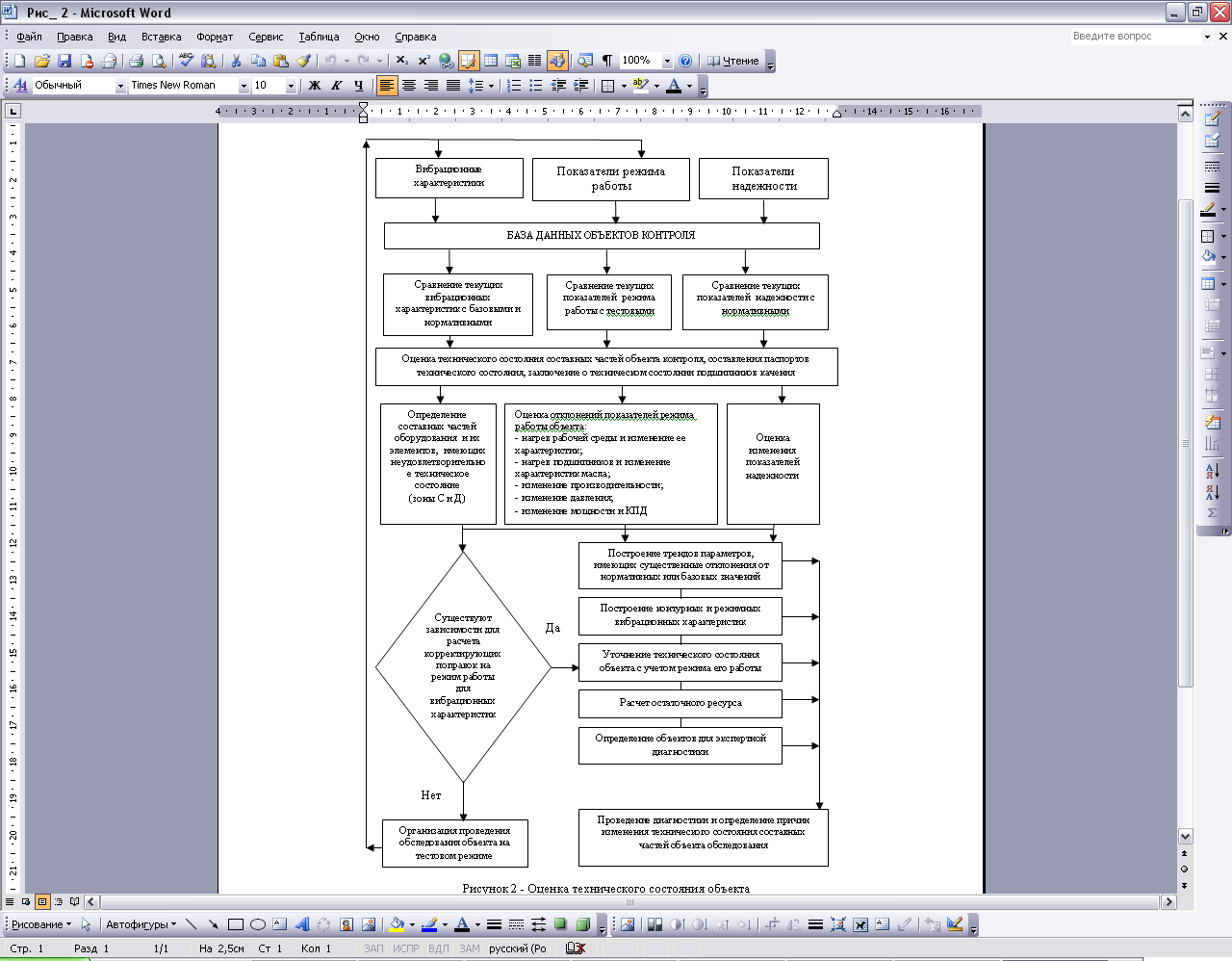Open the Автофигуры menu
The image size is (1232, 961).
(141, 924)
